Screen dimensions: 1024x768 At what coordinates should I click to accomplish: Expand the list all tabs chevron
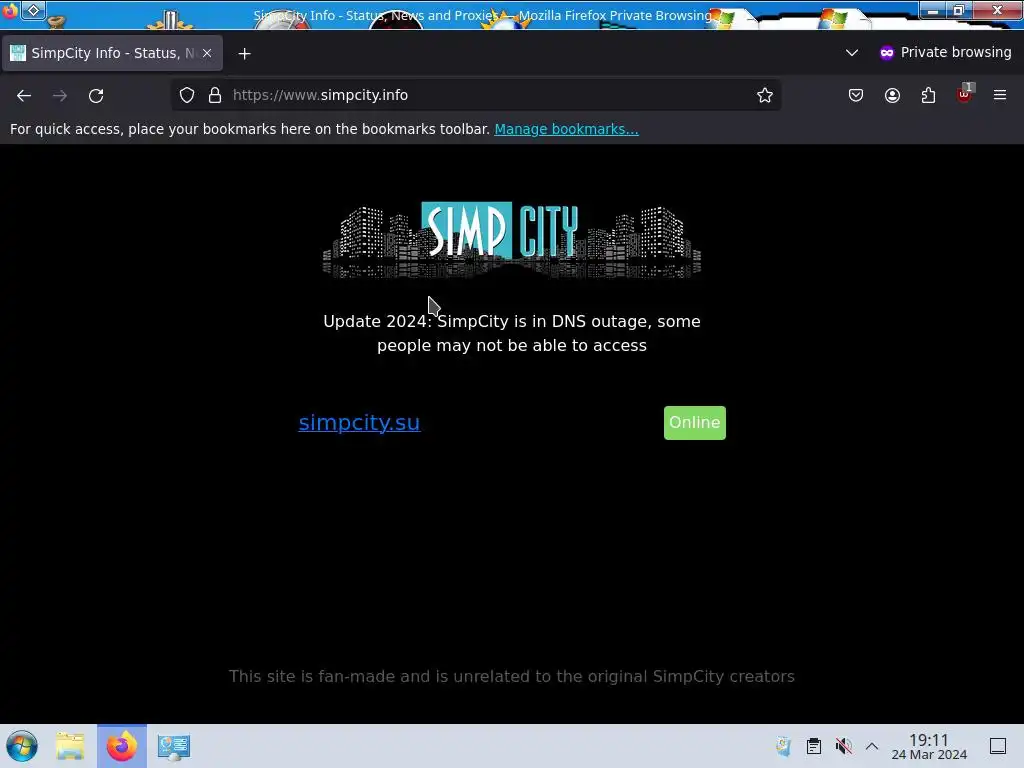pos(852,52)
